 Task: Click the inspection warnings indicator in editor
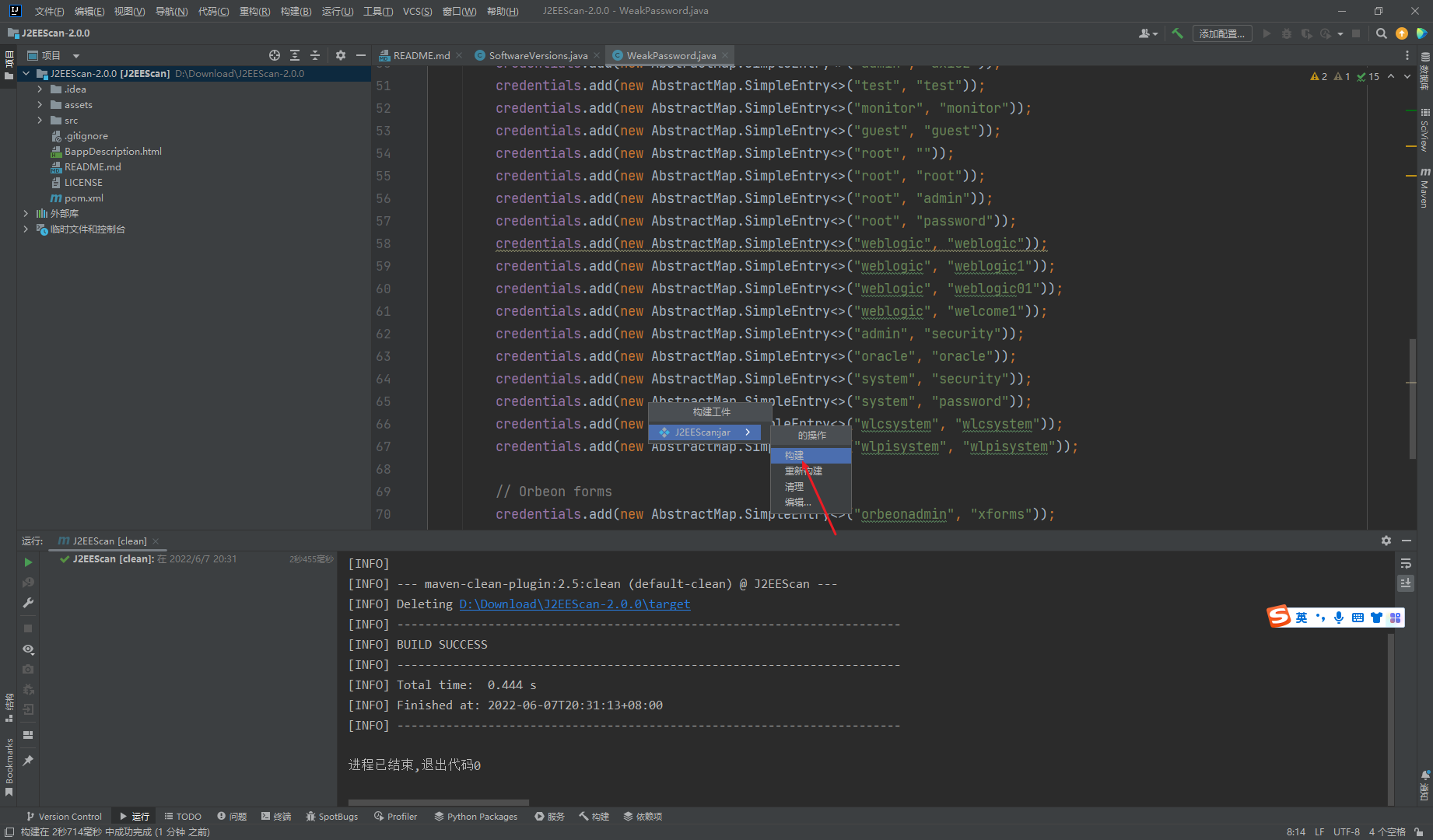[x=1345, y=76]
